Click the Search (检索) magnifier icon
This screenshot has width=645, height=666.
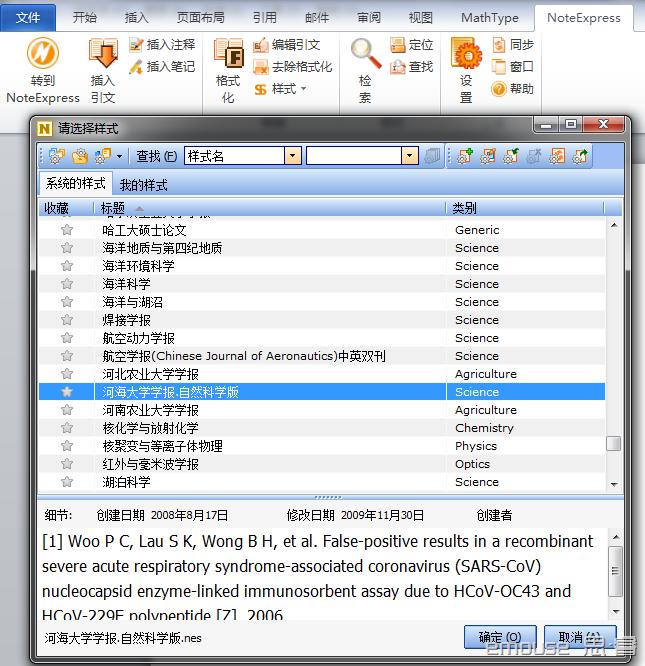[366, 53]
